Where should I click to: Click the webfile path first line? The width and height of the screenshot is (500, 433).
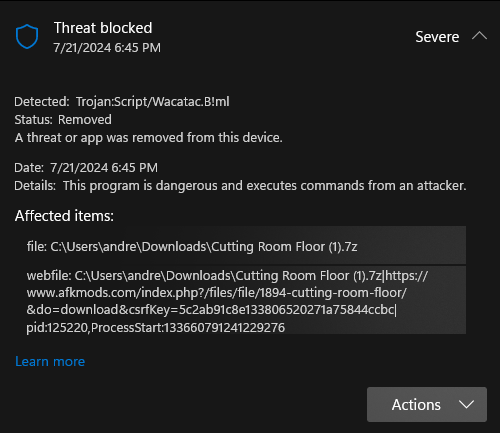pos(227,276)
